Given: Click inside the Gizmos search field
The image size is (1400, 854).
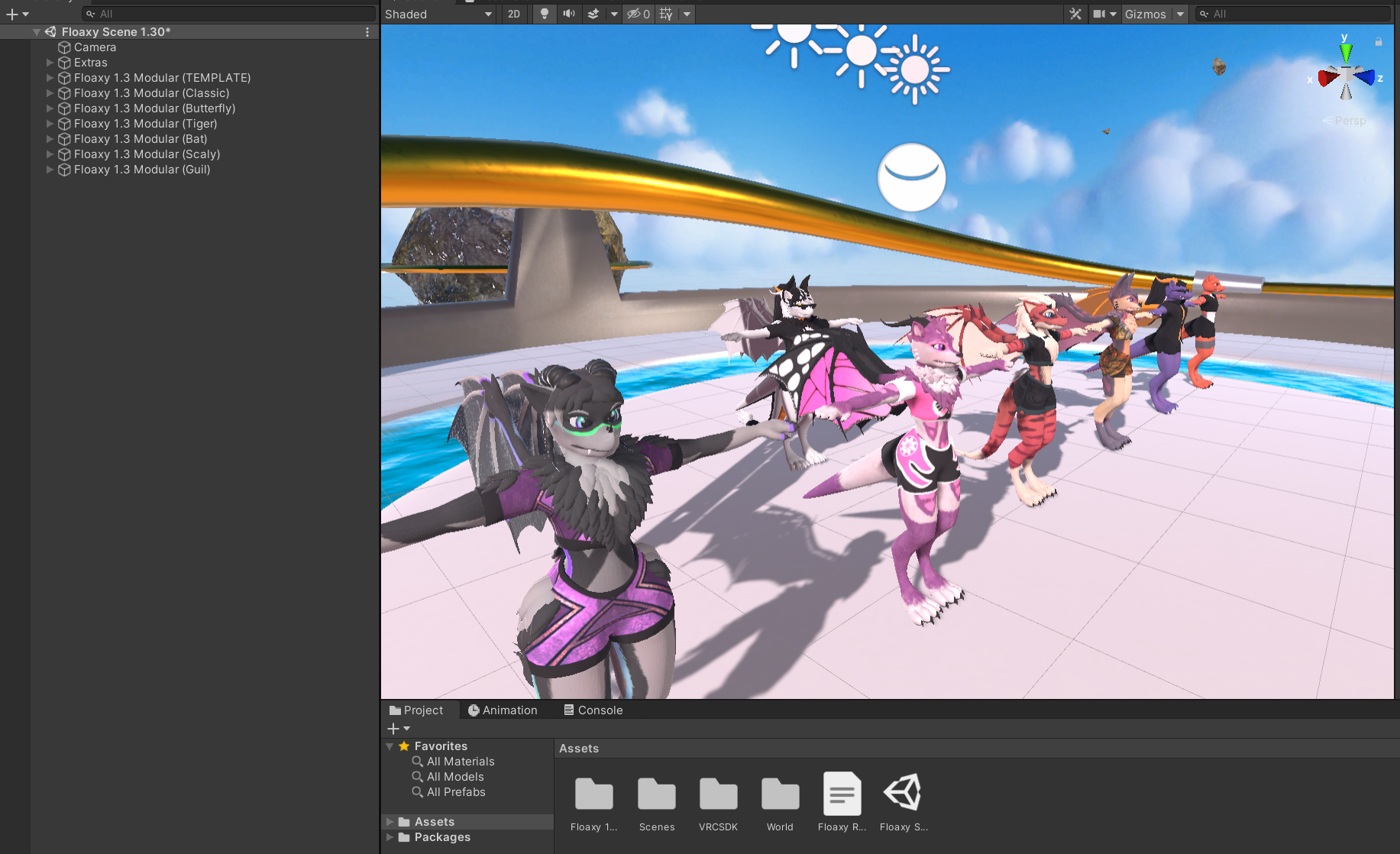Looking at the screenshot, I should coord(1291,14).
